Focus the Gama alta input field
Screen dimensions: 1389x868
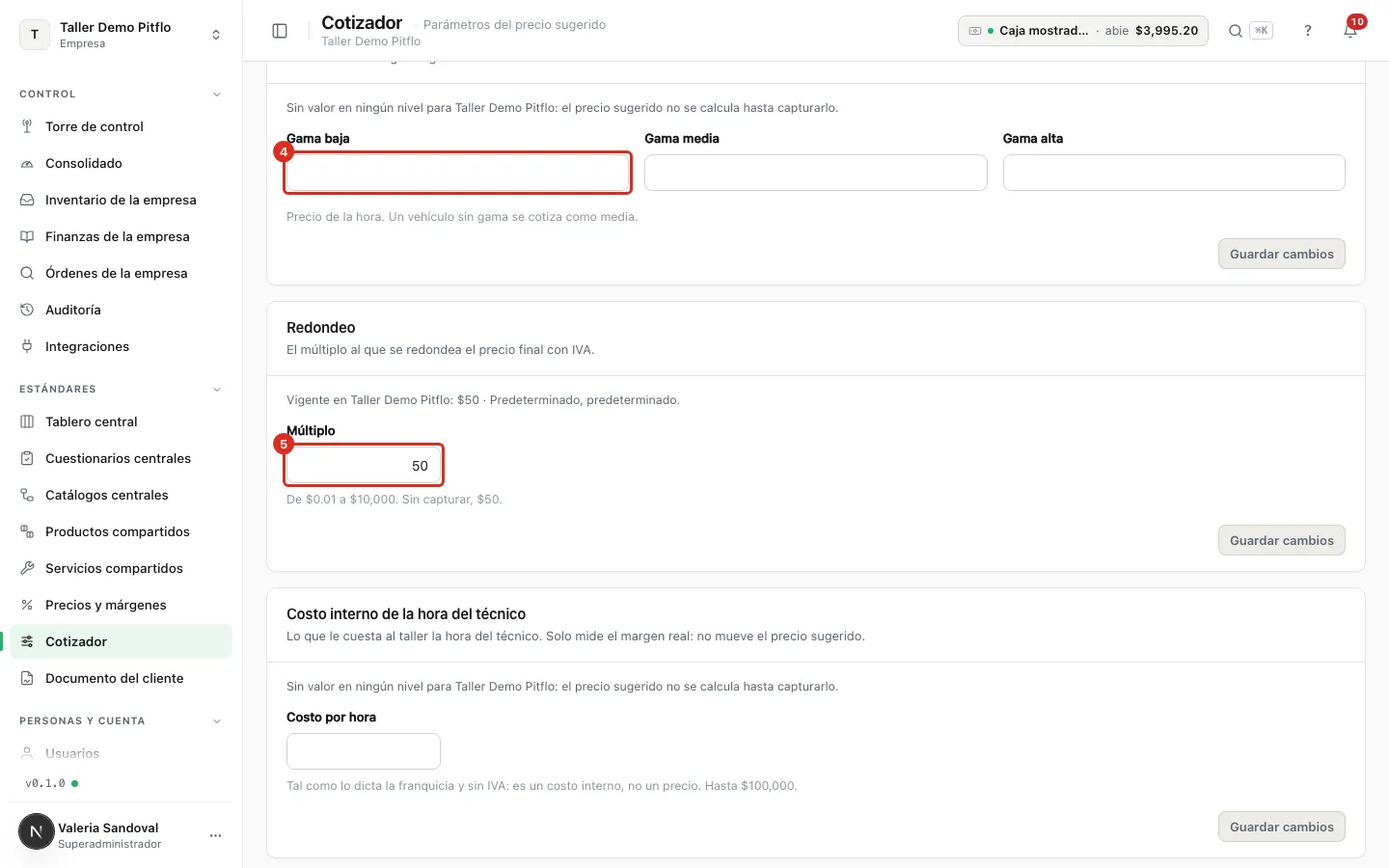[x=1174, y=173]
